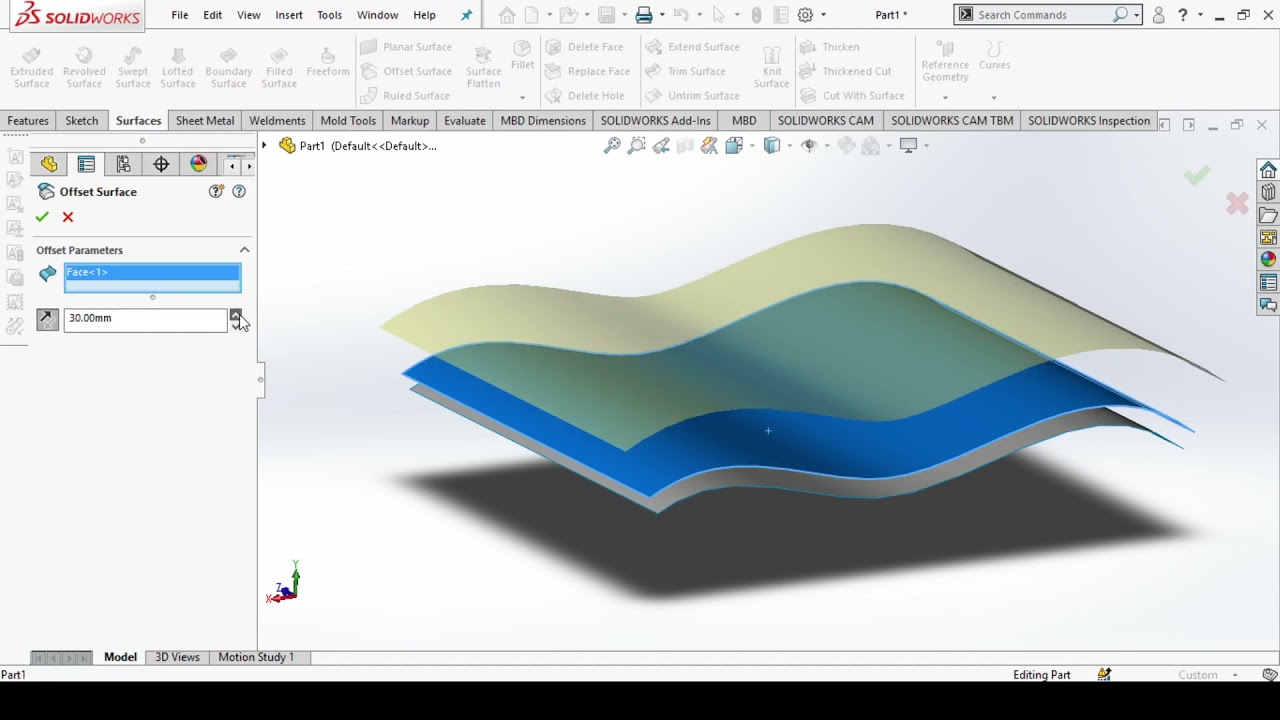Open SOLIDWORKS Resources home task pane
This screenshot has width=1280, height=720.
point(1268,170)
